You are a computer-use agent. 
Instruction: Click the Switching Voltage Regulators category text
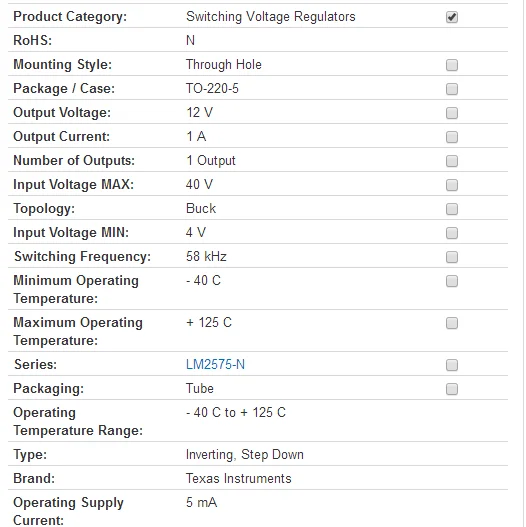[x=271, y=17]
